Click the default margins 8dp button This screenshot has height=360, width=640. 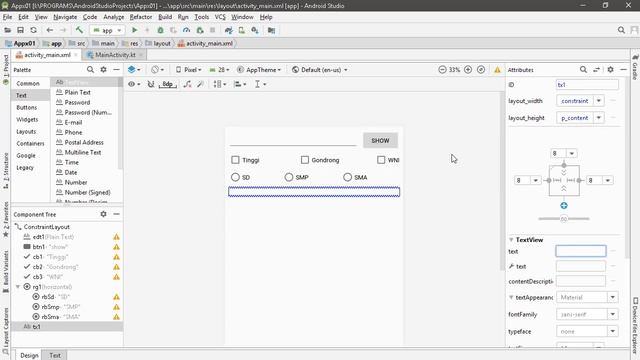(168, 84)
